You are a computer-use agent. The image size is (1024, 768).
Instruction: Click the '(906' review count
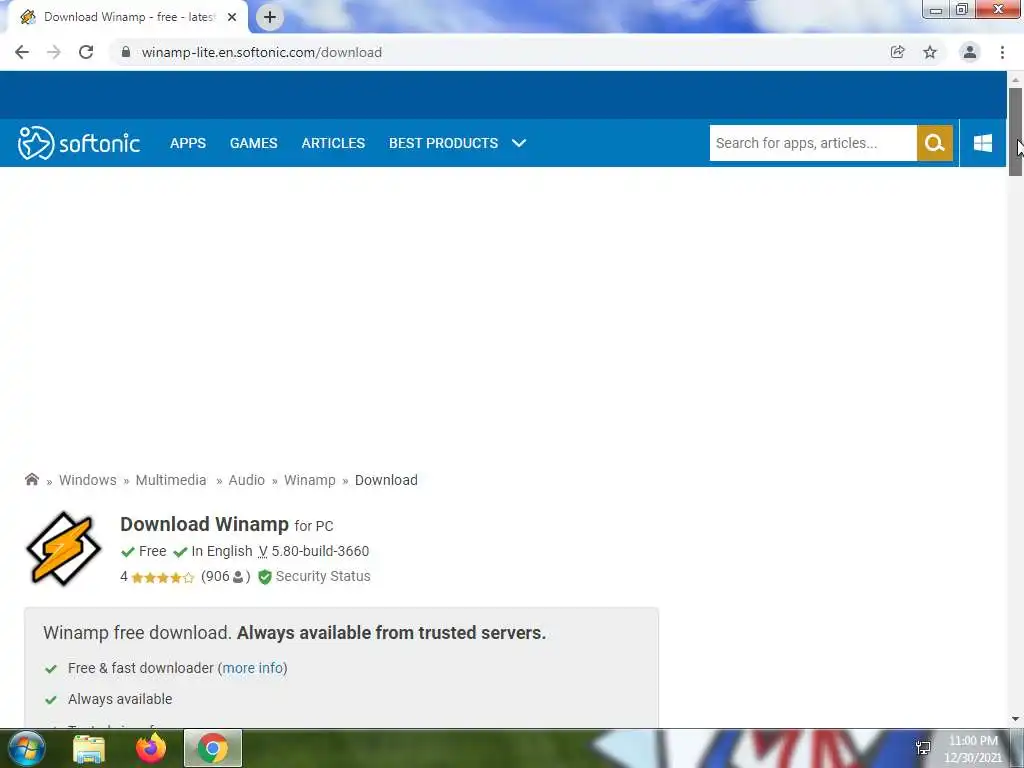(216, 576)
